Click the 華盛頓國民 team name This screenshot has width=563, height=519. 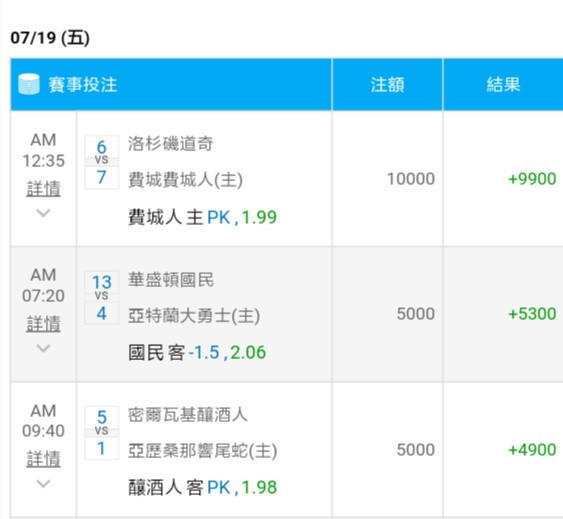171,279
